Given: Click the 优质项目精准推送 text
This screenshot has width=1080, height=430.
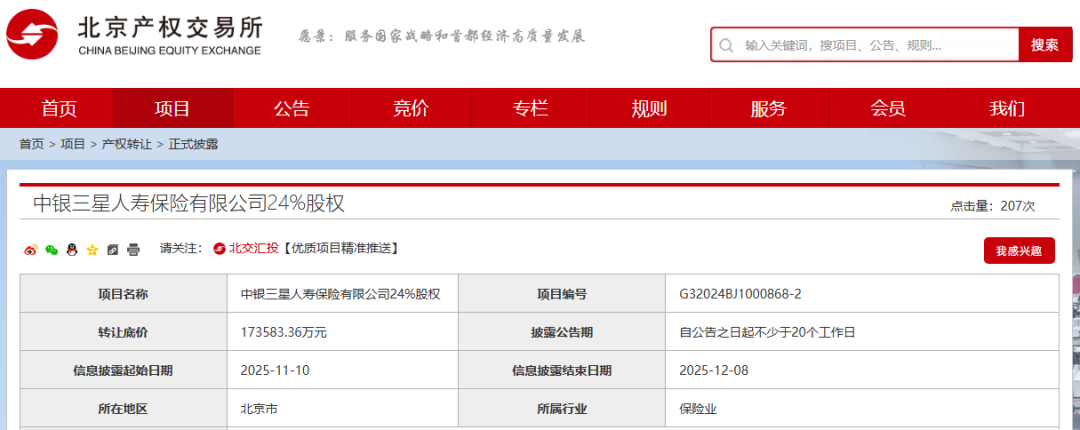Looking at the screenshot, I should coord(341,249).
